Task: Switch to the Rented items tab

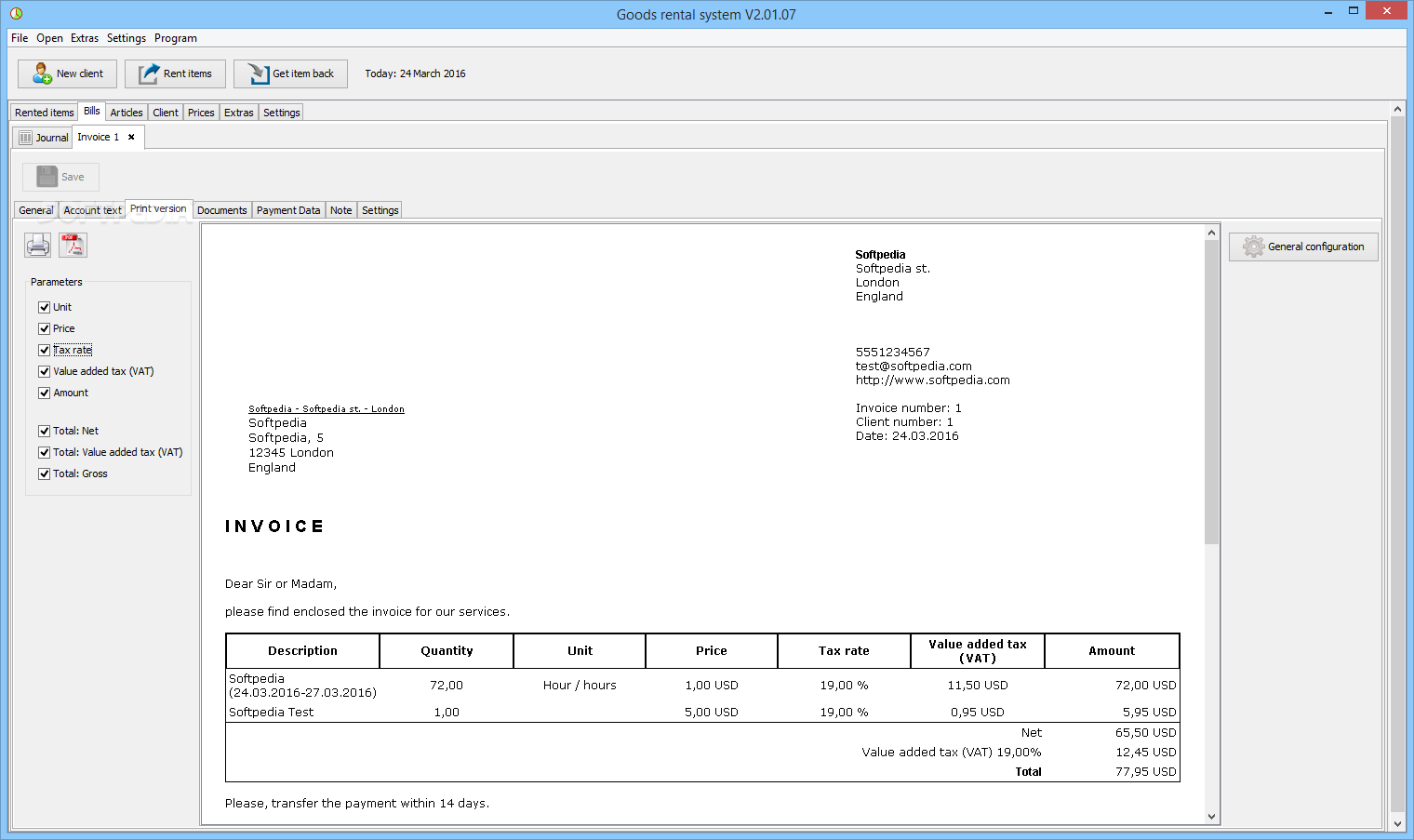Action: click(44, 113)
